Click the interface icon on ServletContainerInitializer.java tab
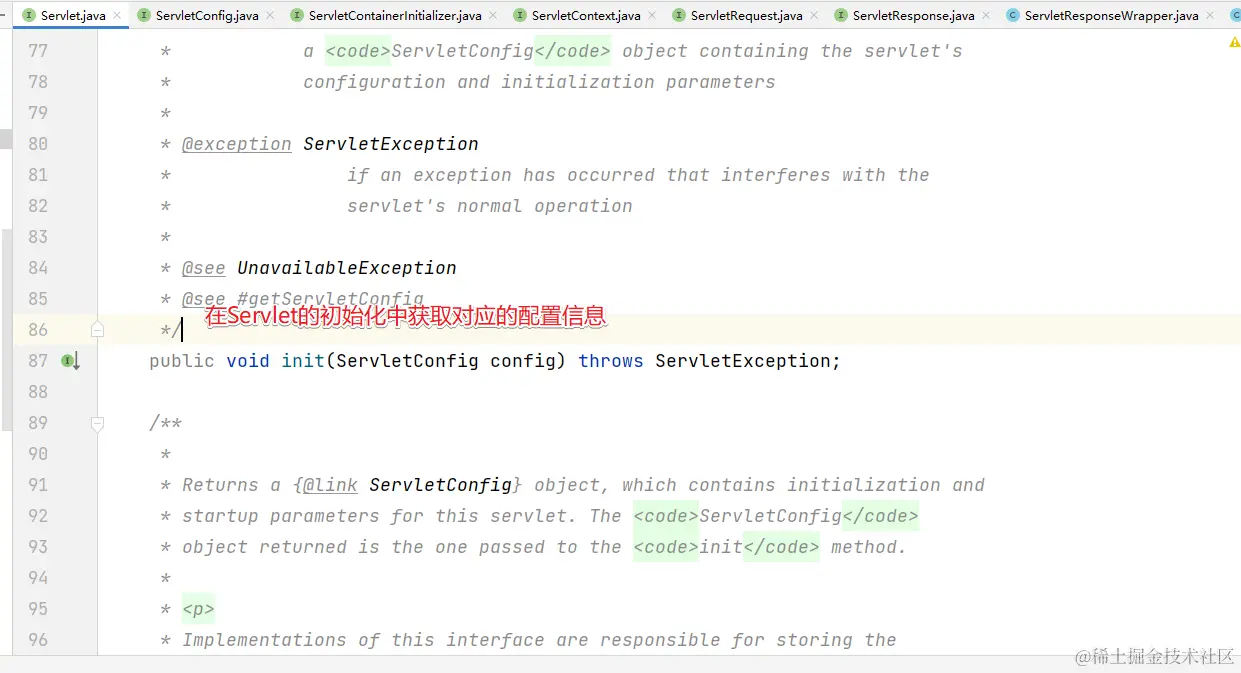The width and height of the screenshot is (1241, 673). pyautogui.click(x=297, y=16)
